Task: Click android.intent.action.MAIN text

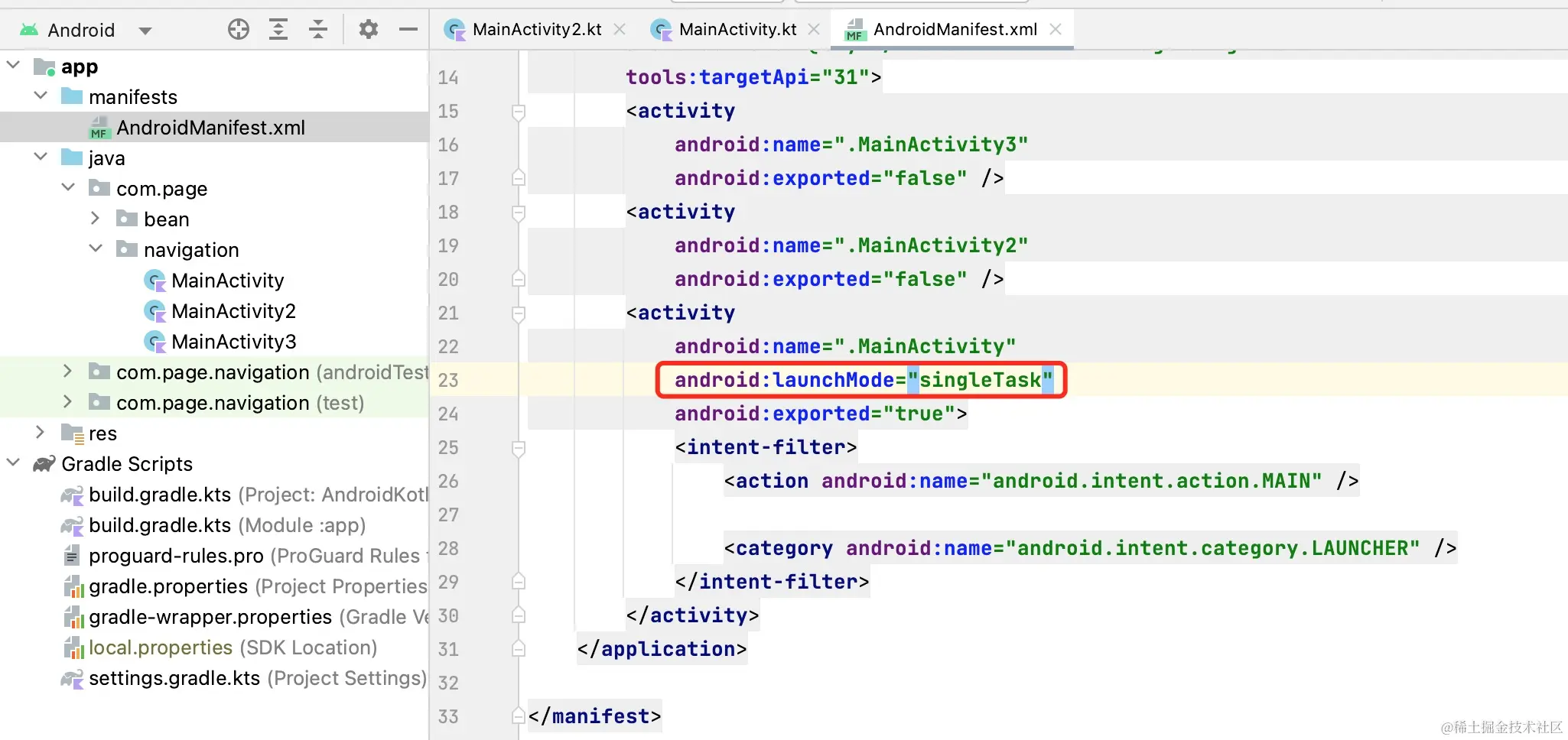Action: point(1150,481)
